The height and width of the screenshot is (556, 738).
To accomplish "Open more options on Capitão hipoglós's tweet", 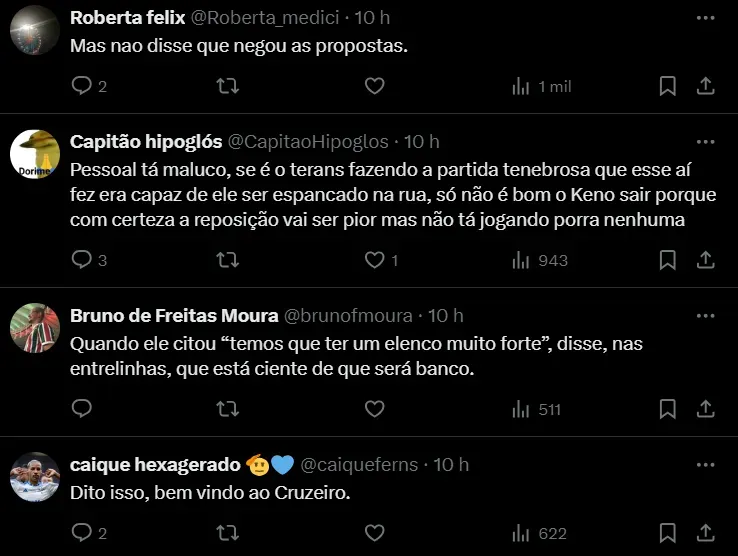I will [705, 142].
